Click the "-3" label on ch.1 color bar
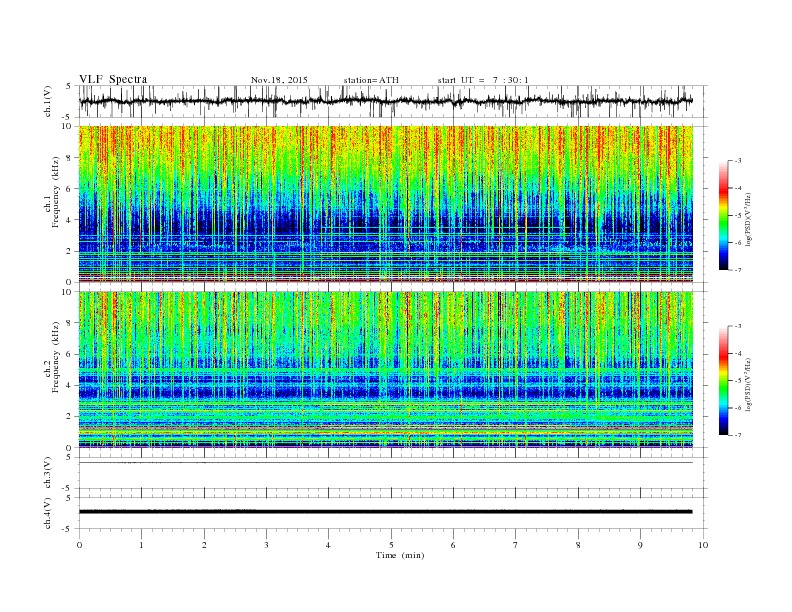Viewport: 792px width, 612px height. click(x=738, y=161)
